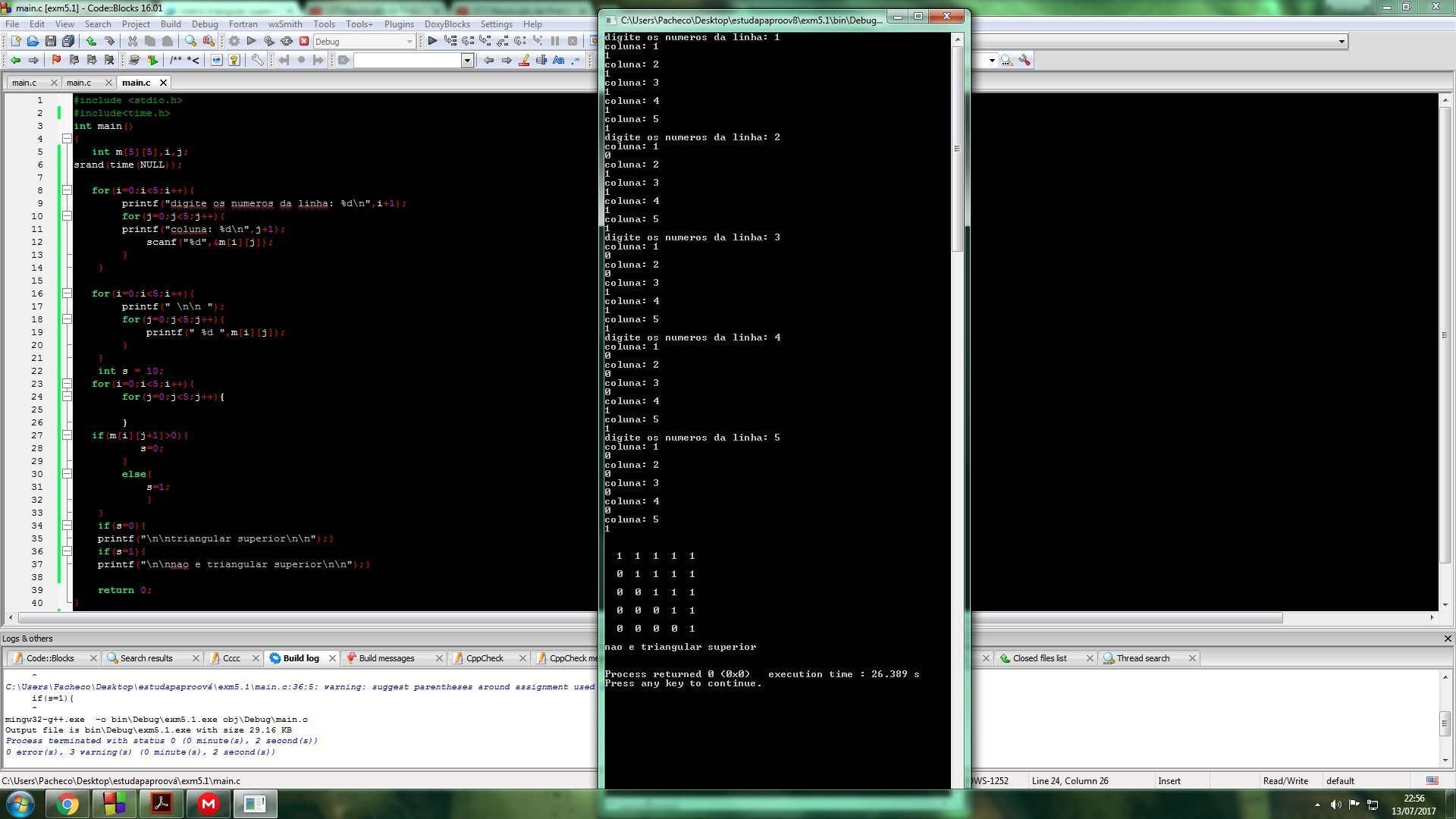
Task: Click the incremental search text field
Action: pyautogui.click(x=407, y=60)
